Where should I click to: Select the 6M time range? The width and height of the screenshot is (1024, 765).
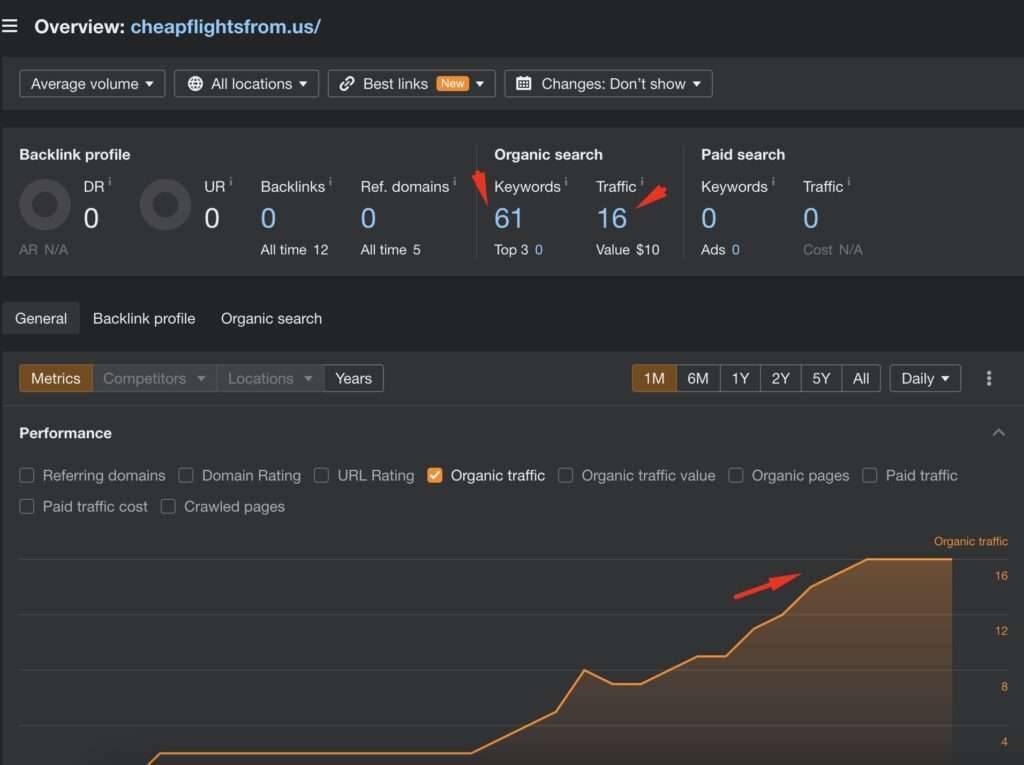point(697,378)
